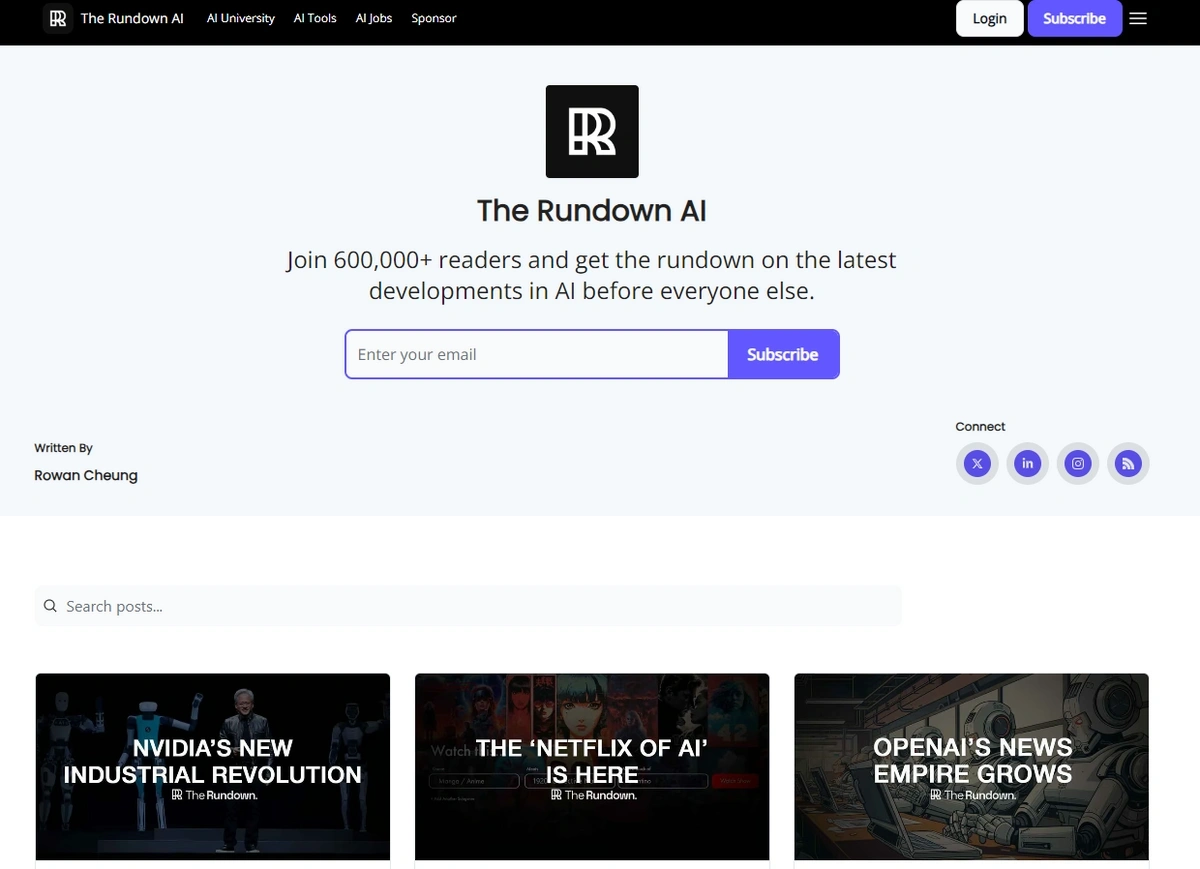Open the X (Twitter) social icon
The height and width of the screenshot is (869, 1200).
pos(977,463)
